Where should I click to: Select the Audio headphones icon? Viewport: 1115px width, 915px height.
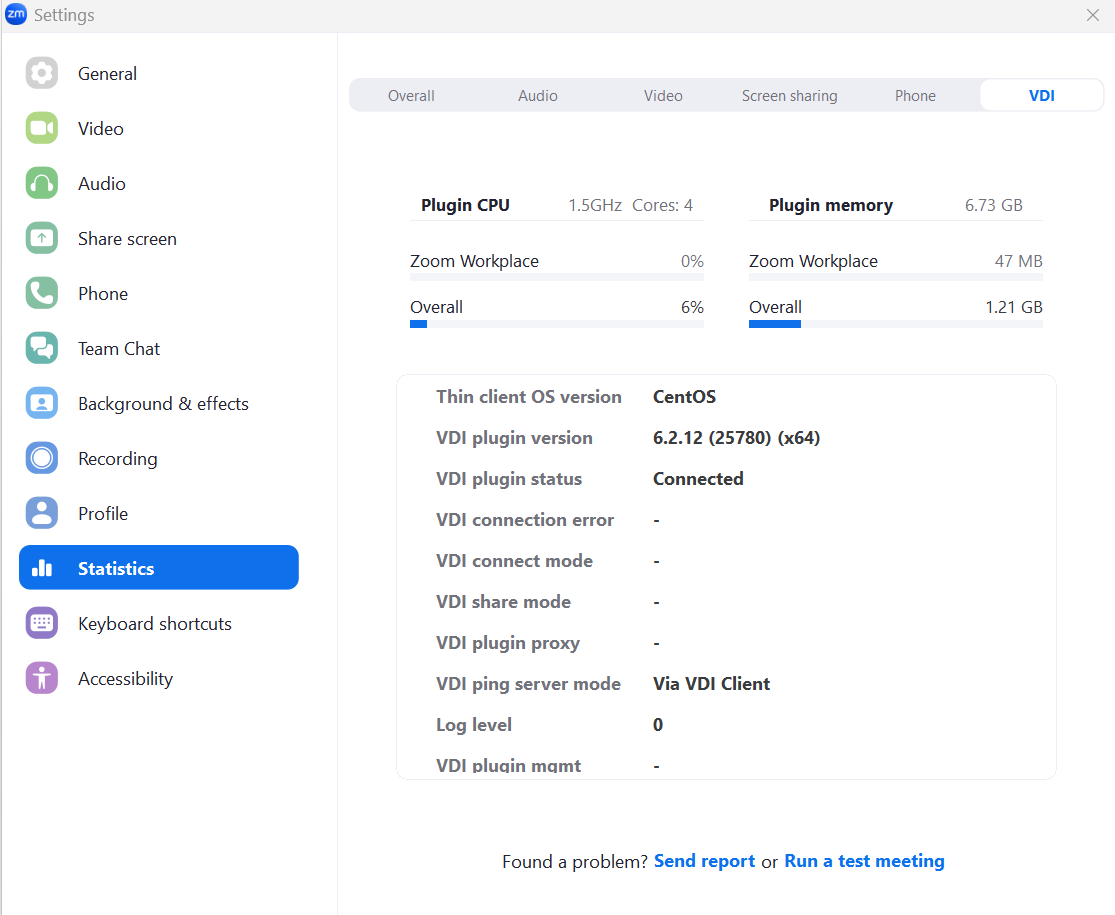[x=41, y=183]
